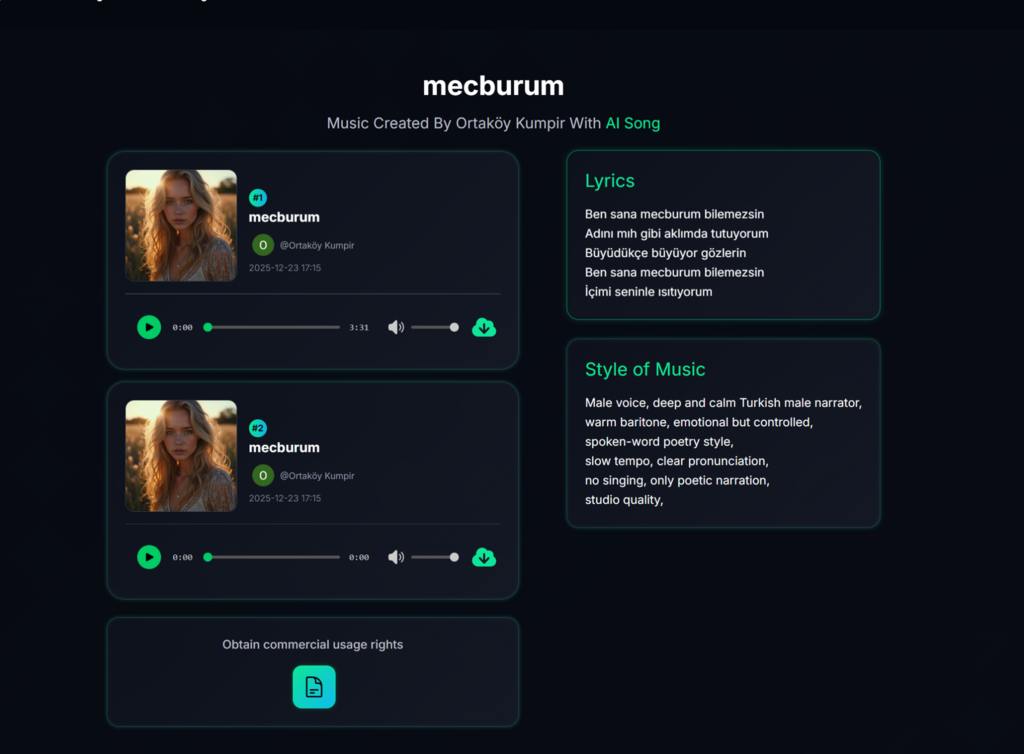Adjust the first track's volume slider

tap(434, 327)
